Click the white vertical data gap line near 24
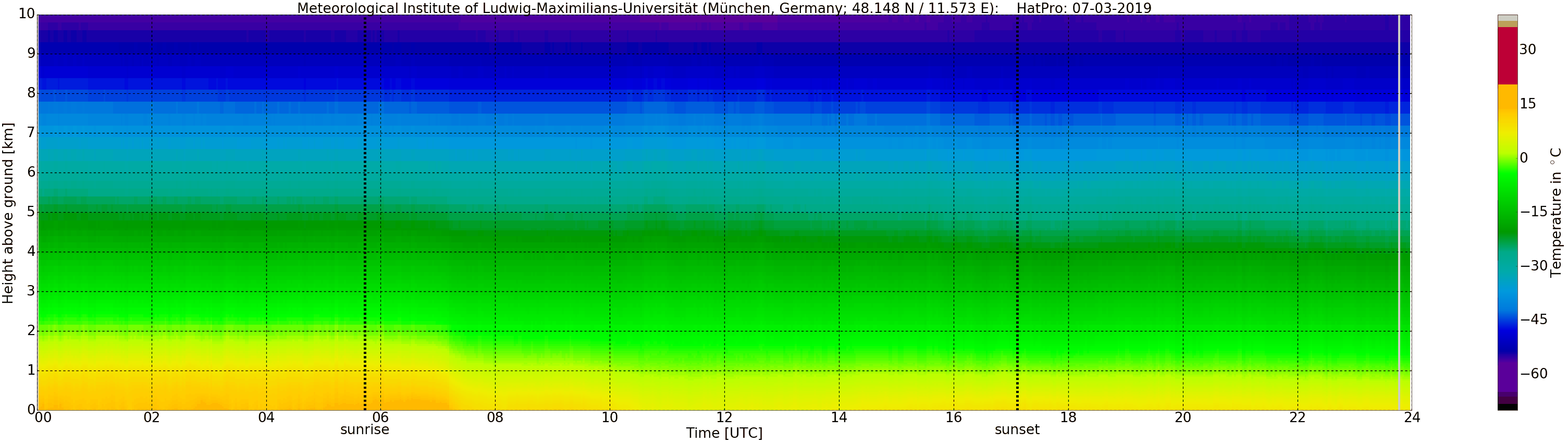This screenshot has height=443, width=1568. (x=1399, y=212)
